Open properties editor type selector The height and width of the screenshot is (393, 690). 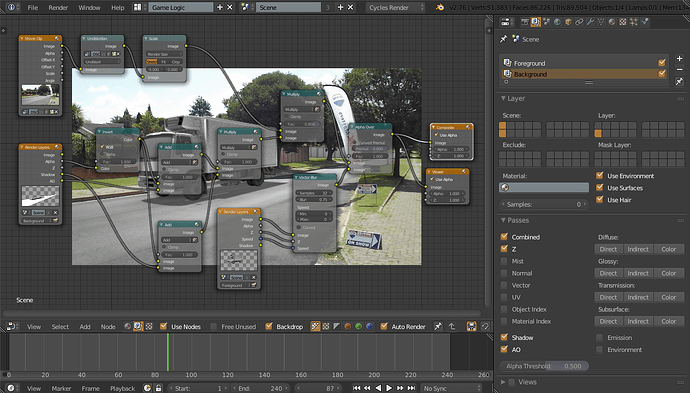507,22
